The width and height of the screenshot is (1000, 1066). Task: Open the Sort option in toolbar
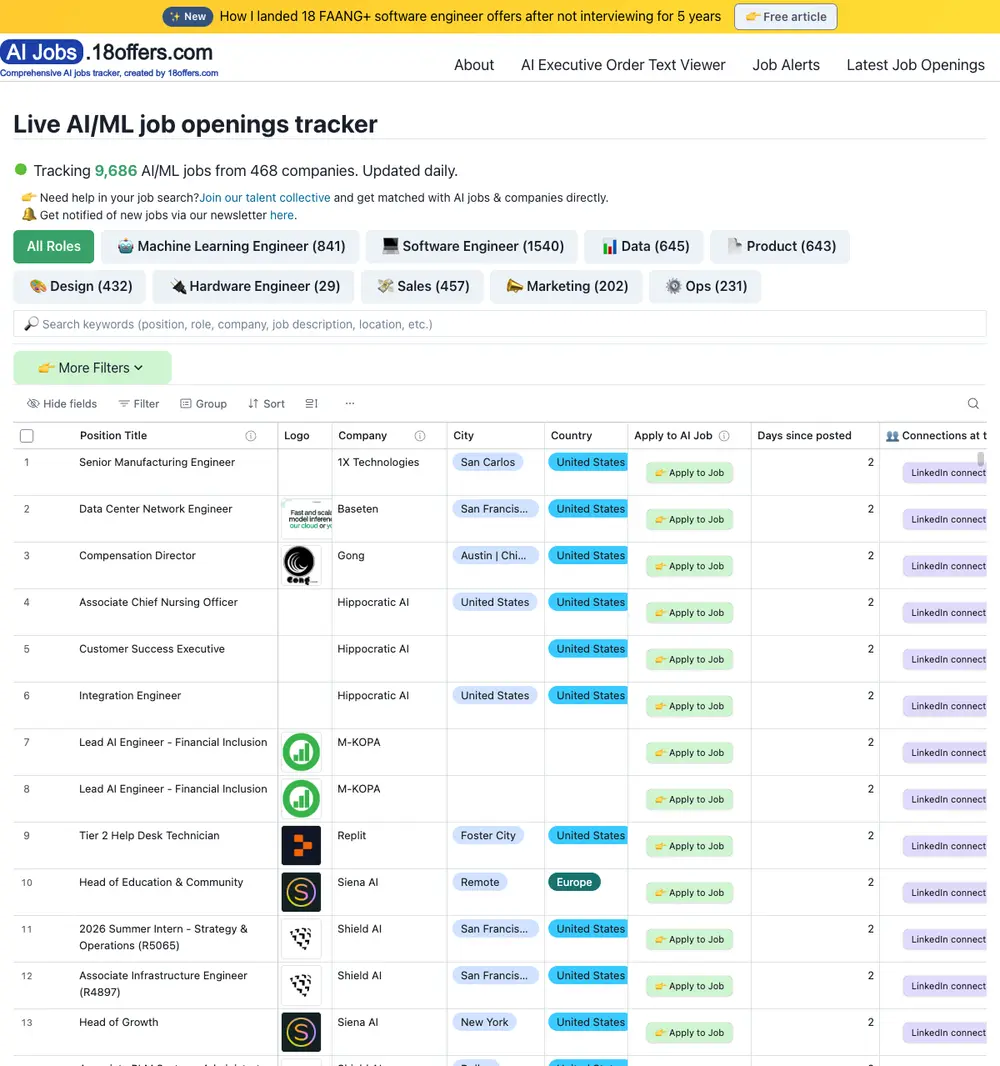[266, 404]
